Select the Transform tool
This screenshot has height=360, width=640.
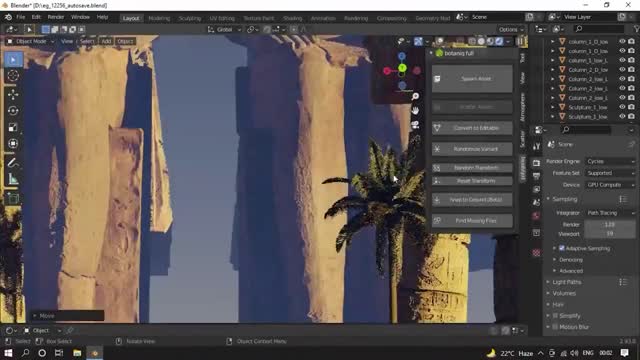pos(13,144)
